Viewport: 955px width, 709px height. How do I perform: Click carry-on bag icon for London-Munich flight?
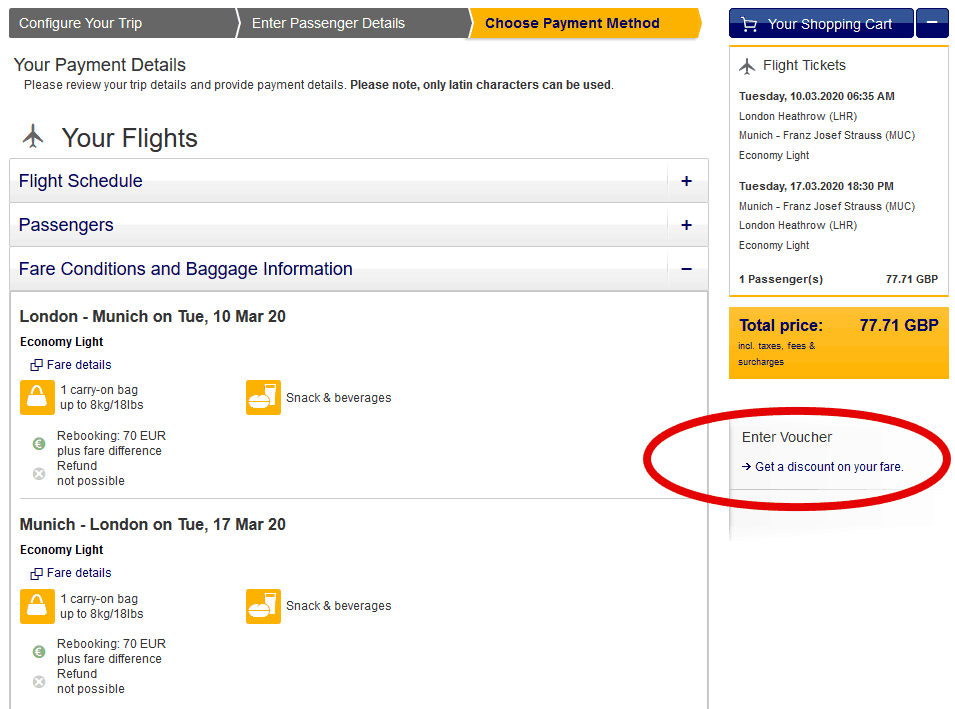click(x=37, y=397)
